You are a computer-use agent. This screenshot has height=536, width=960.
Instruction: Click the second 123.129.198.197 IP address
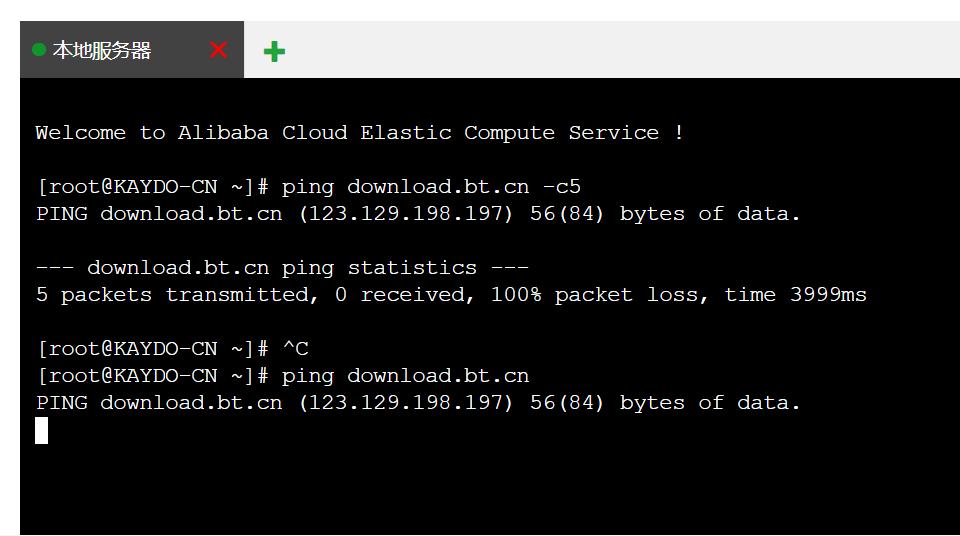coord(407,402)
